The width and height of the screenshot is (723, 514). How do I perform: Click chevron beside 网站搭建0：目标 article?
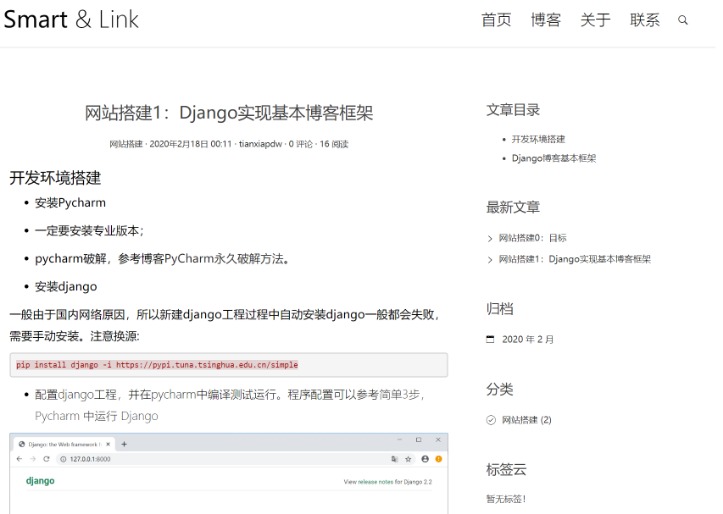coord(490,238)
